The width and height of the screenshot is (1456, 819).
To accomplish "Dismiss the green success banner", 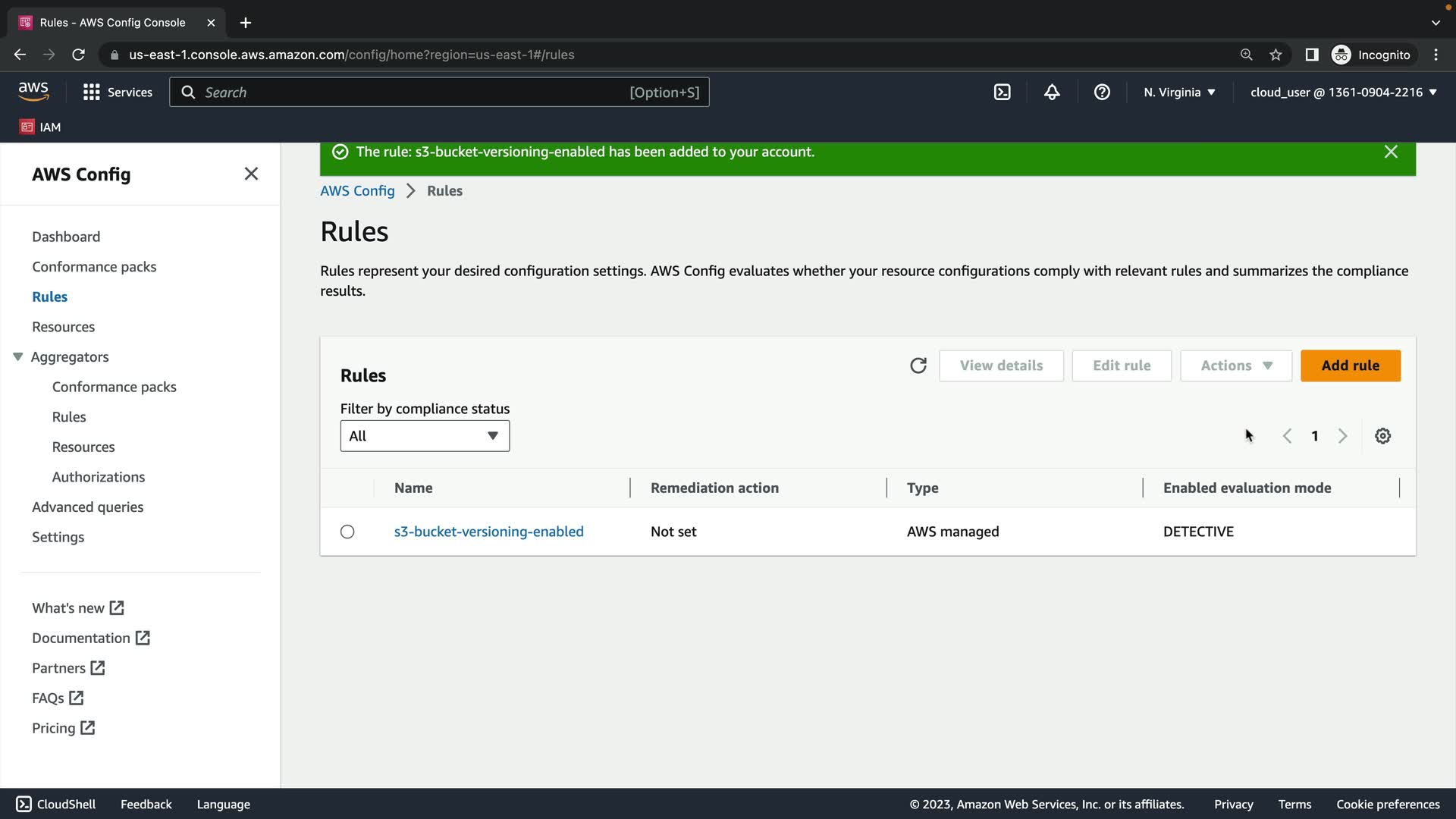I will [1391, 152].
